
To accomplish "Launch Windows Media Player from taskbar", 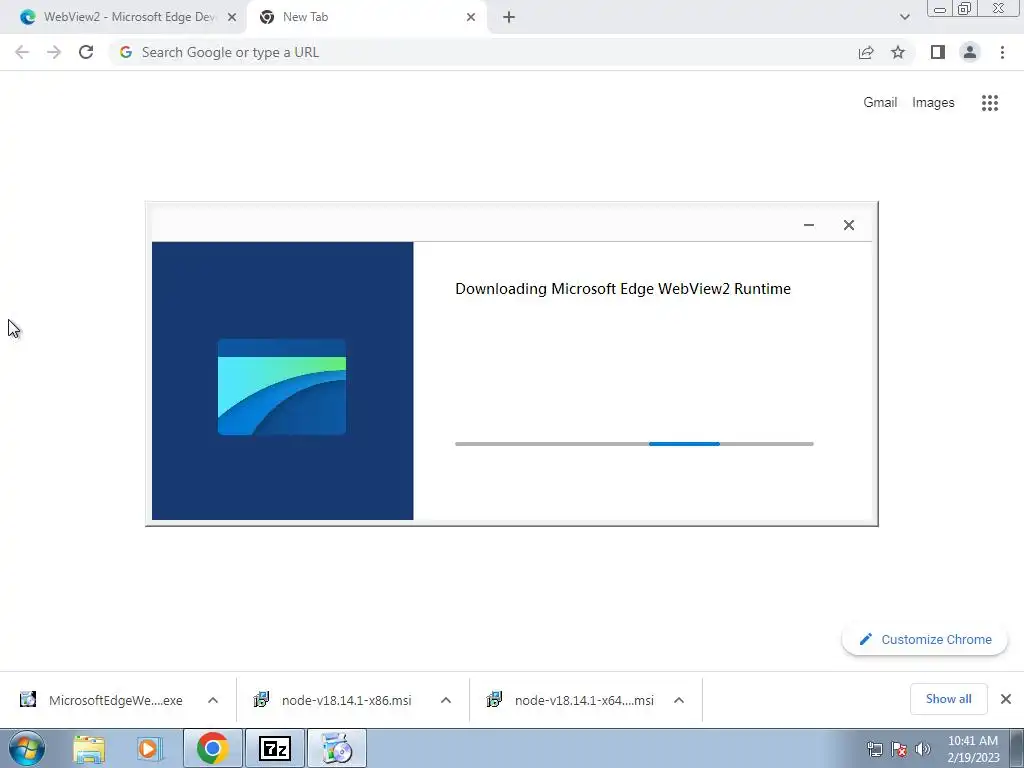I will [x=148, y=749].
